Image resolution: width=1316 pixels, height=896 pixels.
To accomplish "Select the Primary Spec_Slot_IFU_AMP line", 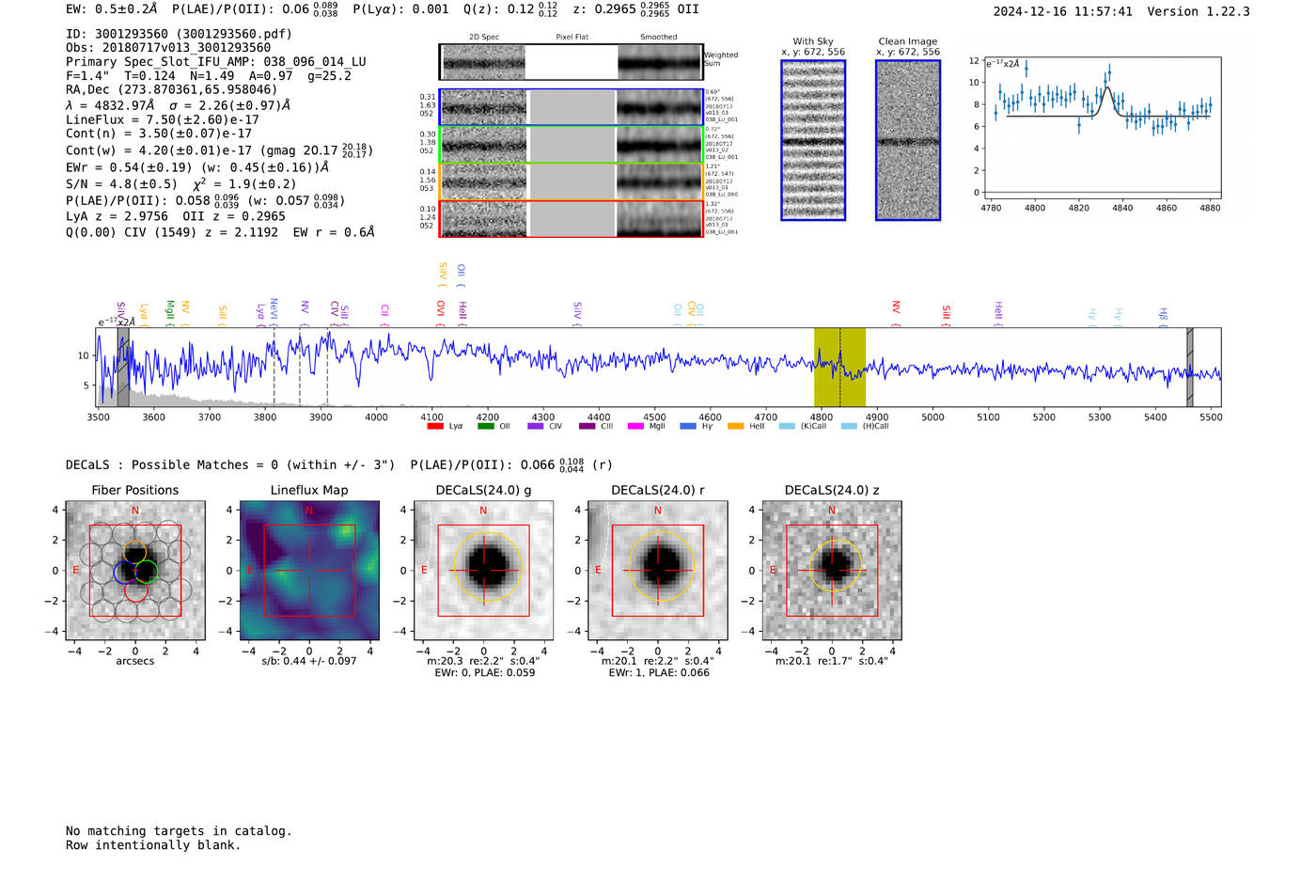I will 216,62.
